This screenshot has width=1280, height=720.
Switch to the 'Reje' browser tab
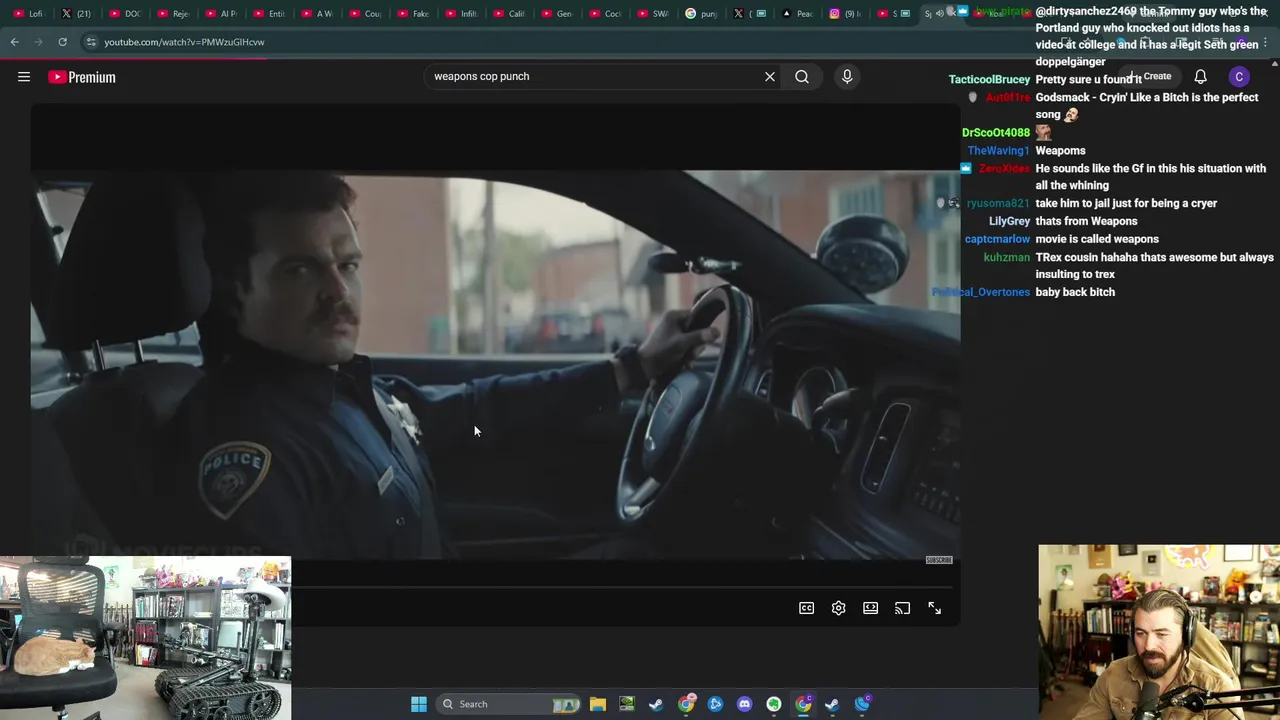pyautogui.click(x=173, y=13)
